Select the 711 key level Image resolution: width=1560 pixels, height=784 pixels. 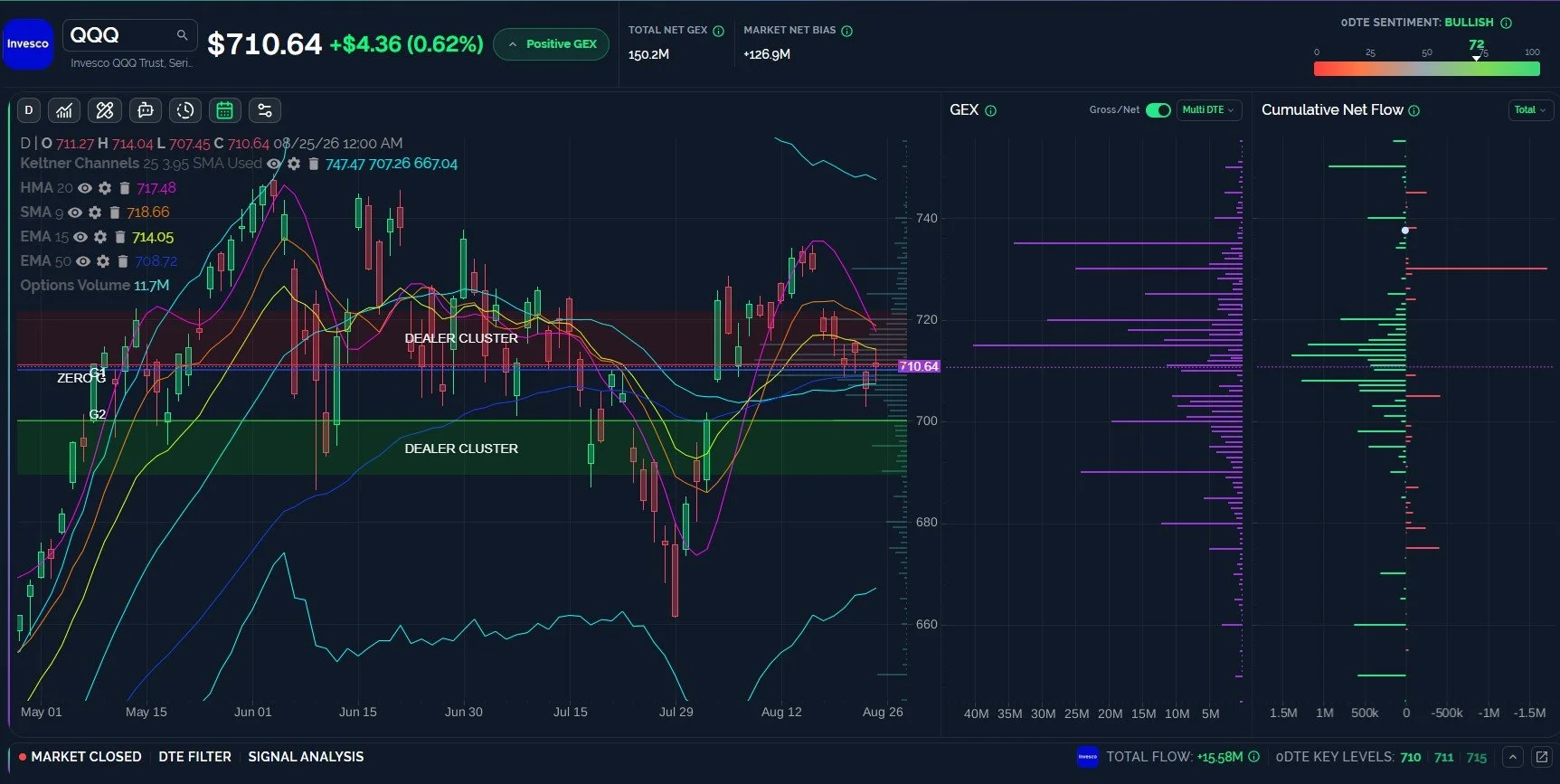pos(1444,758)
